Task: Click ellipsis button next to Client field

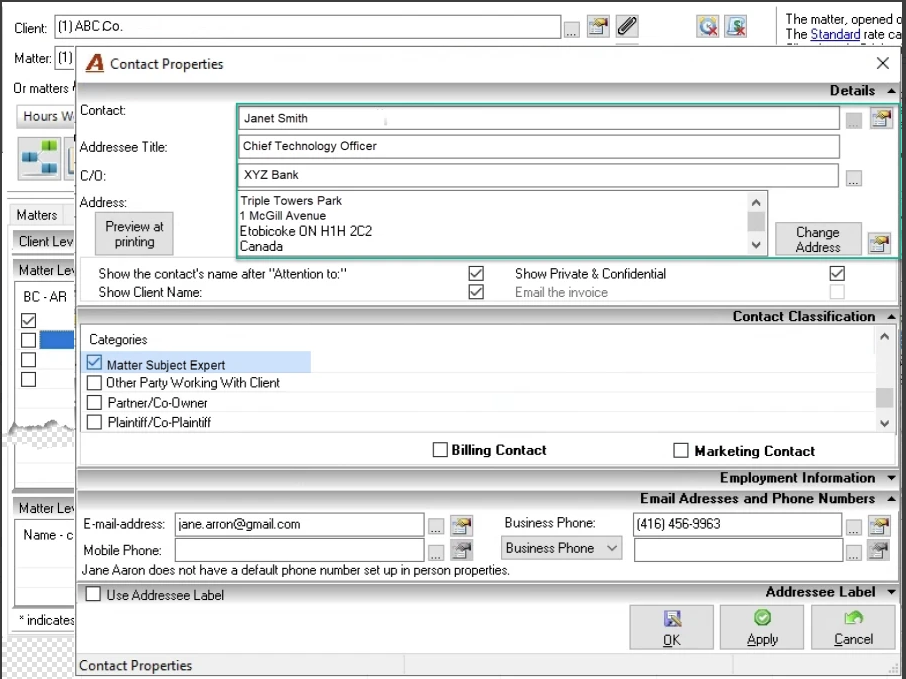Action: pos(571,29)
